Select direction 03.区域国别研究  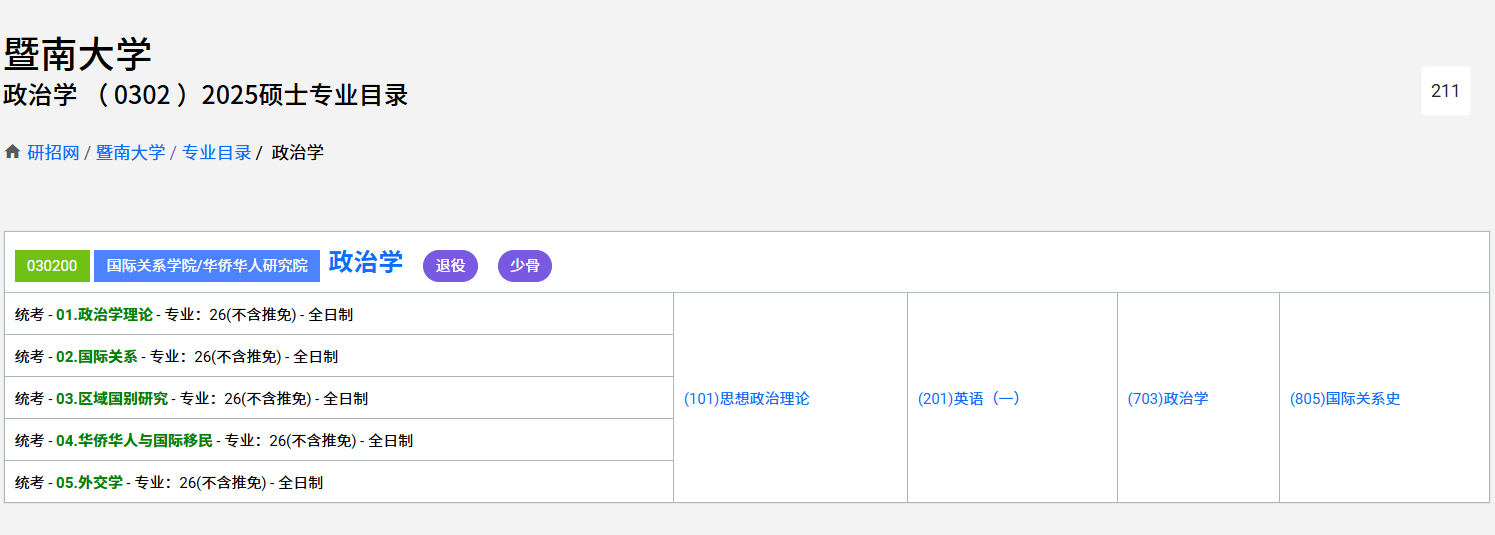pos(111,399)
